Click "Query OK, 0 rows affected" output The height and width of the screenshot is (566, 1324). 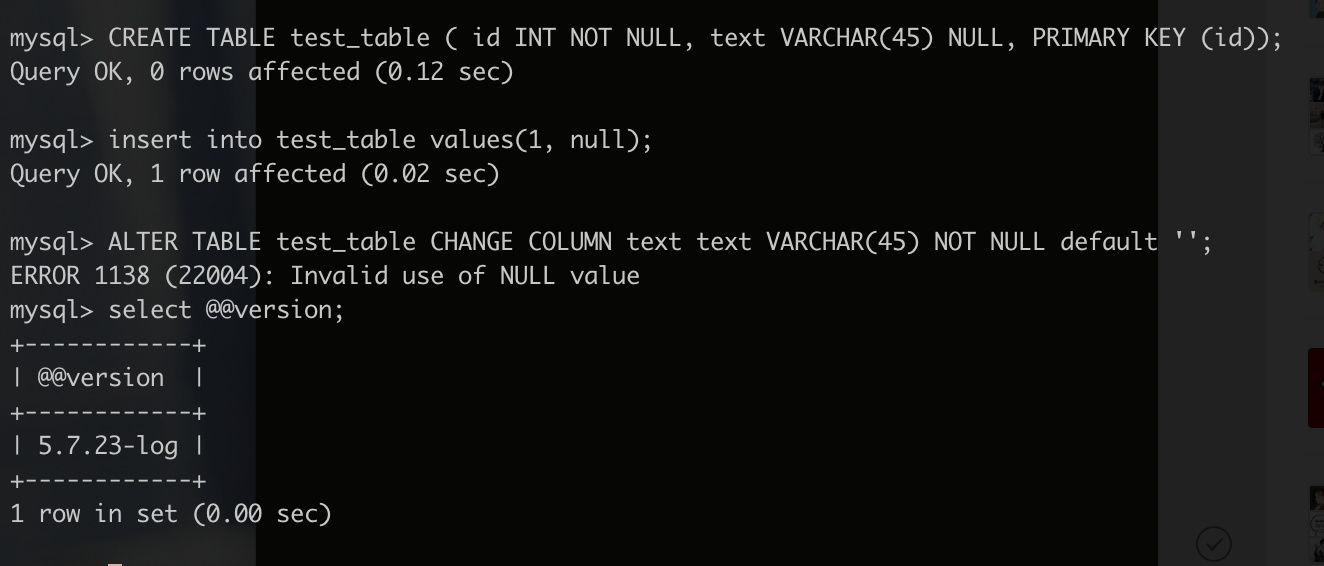(x=261, y=72)
